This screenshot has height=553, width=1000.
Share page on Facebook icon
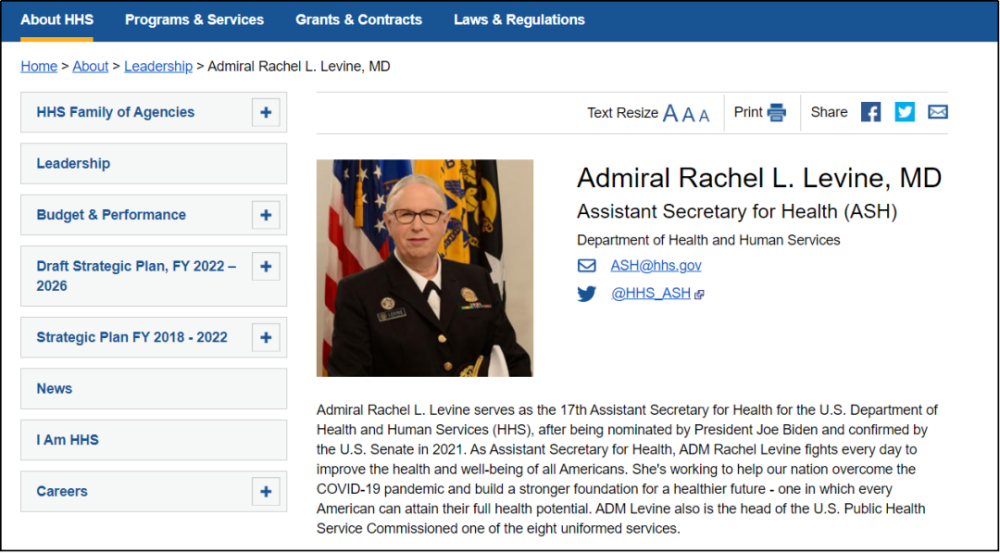[871, 112]
